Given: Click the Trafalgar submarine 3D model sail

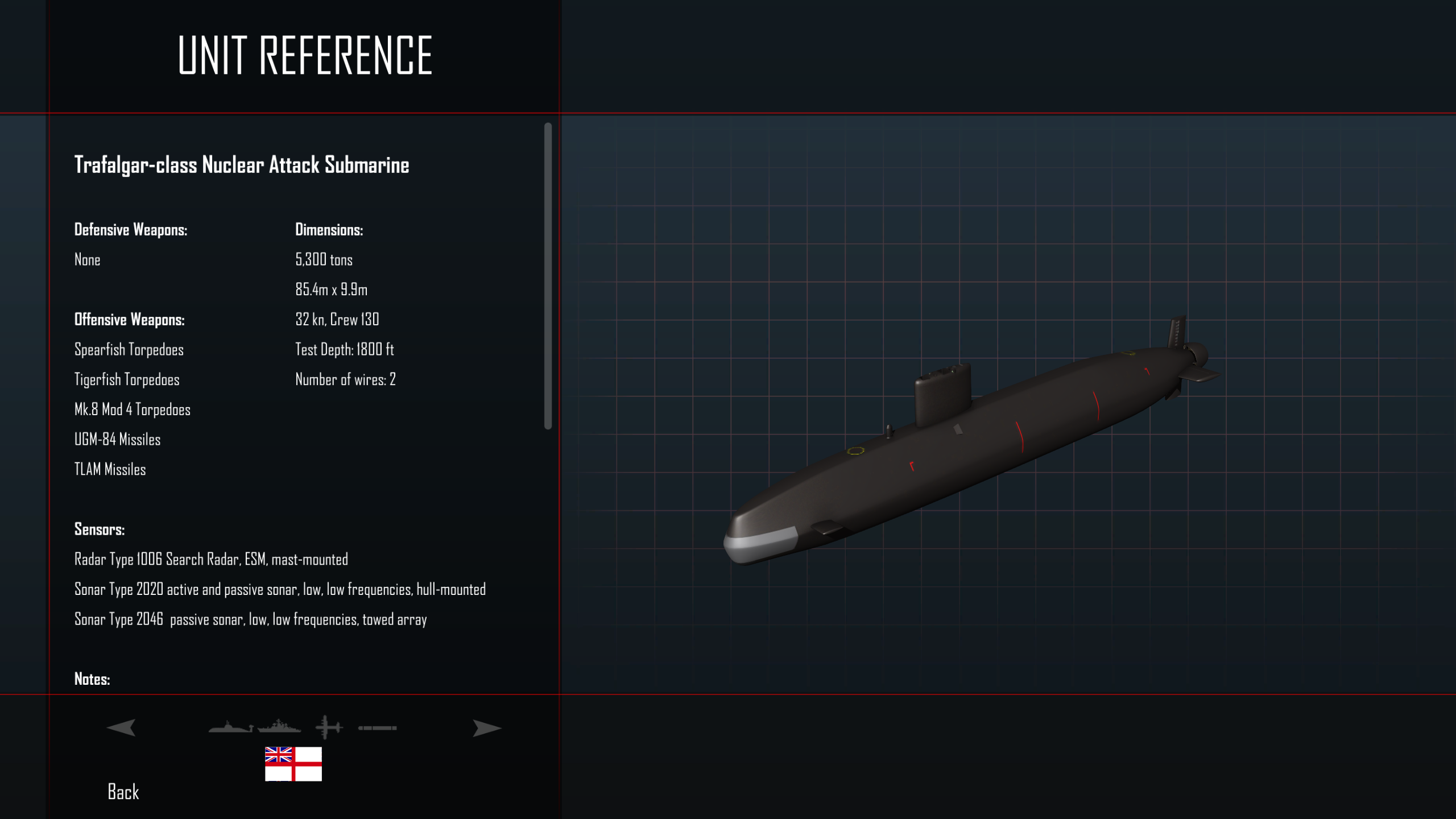Looking at the screenshot, I should 942,395.
